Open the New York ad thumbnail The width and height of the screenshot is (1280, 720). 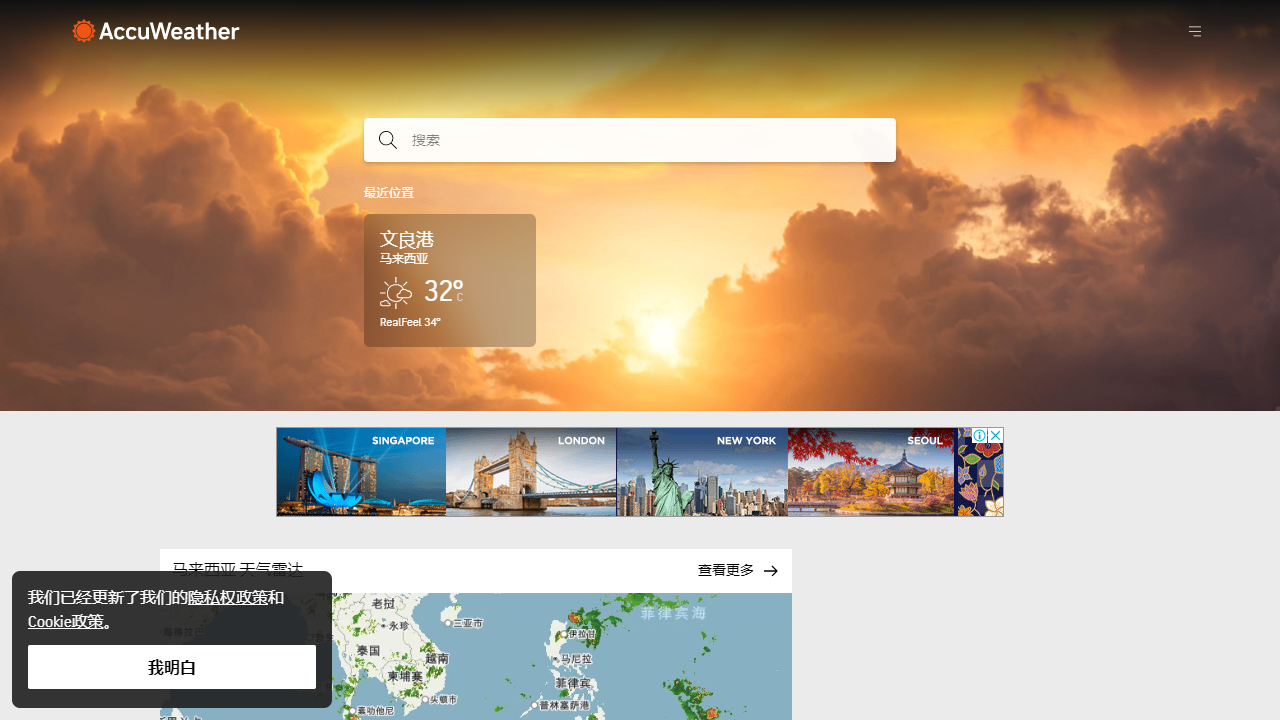coord(702,472)
